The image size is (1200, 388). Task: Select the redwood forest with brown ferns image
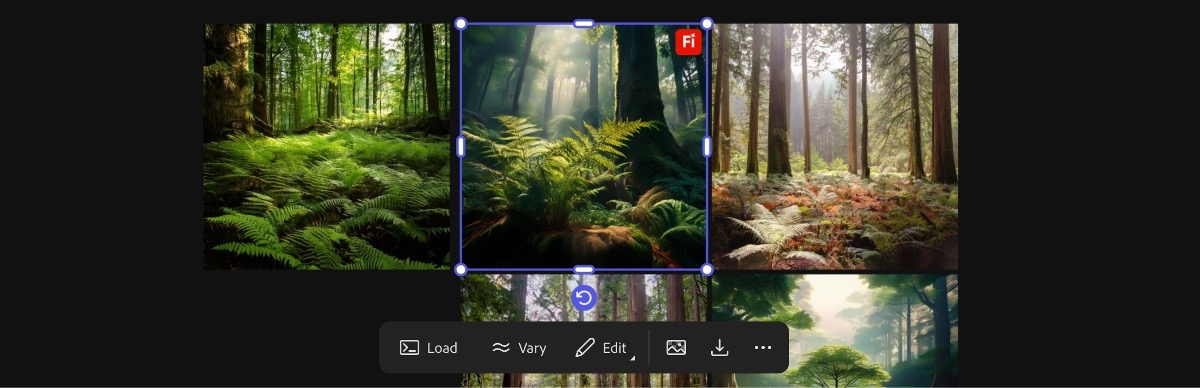click(835, 146)
